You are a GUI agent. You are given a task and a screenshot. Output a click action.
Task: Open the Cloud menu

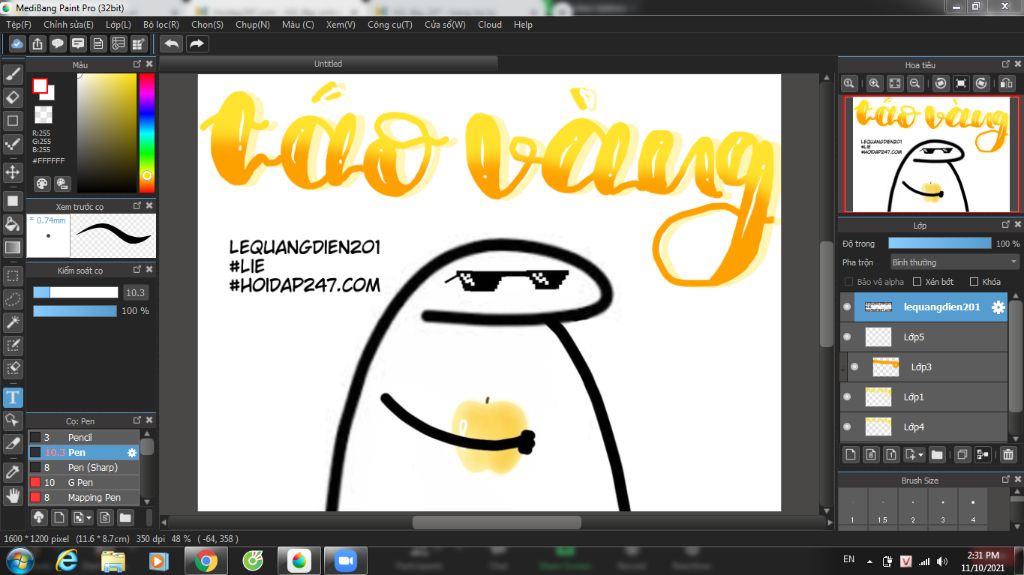(x=490, y=24)
